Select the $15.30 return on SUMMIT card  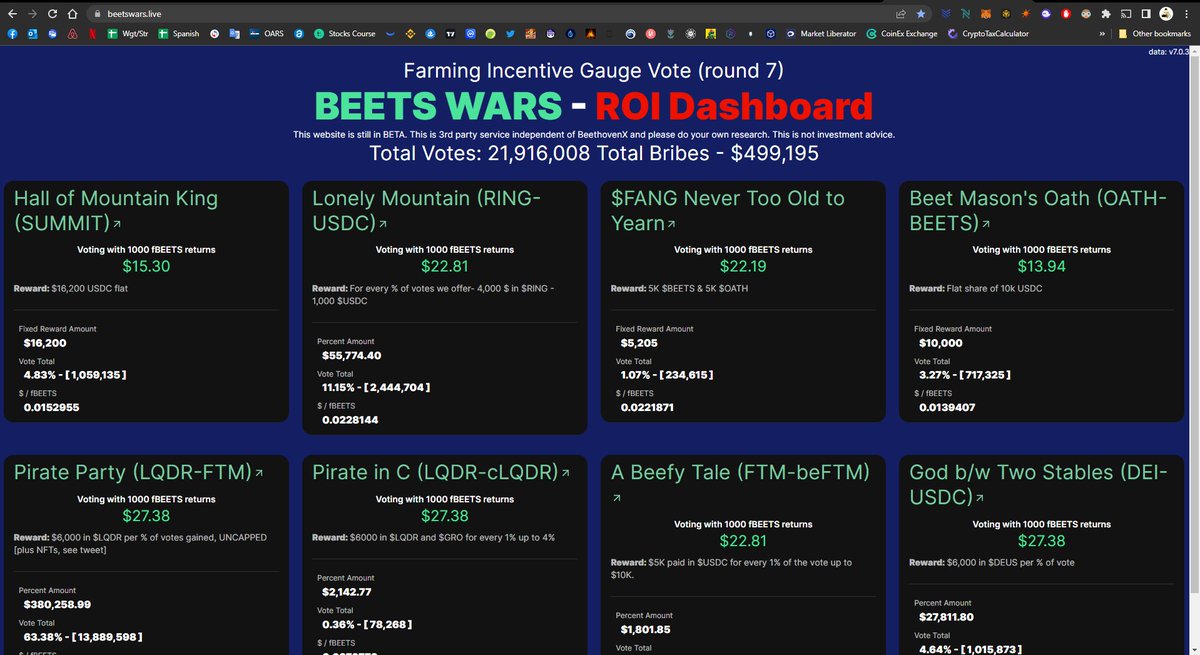pyautogui.click(x=146, y=266)
